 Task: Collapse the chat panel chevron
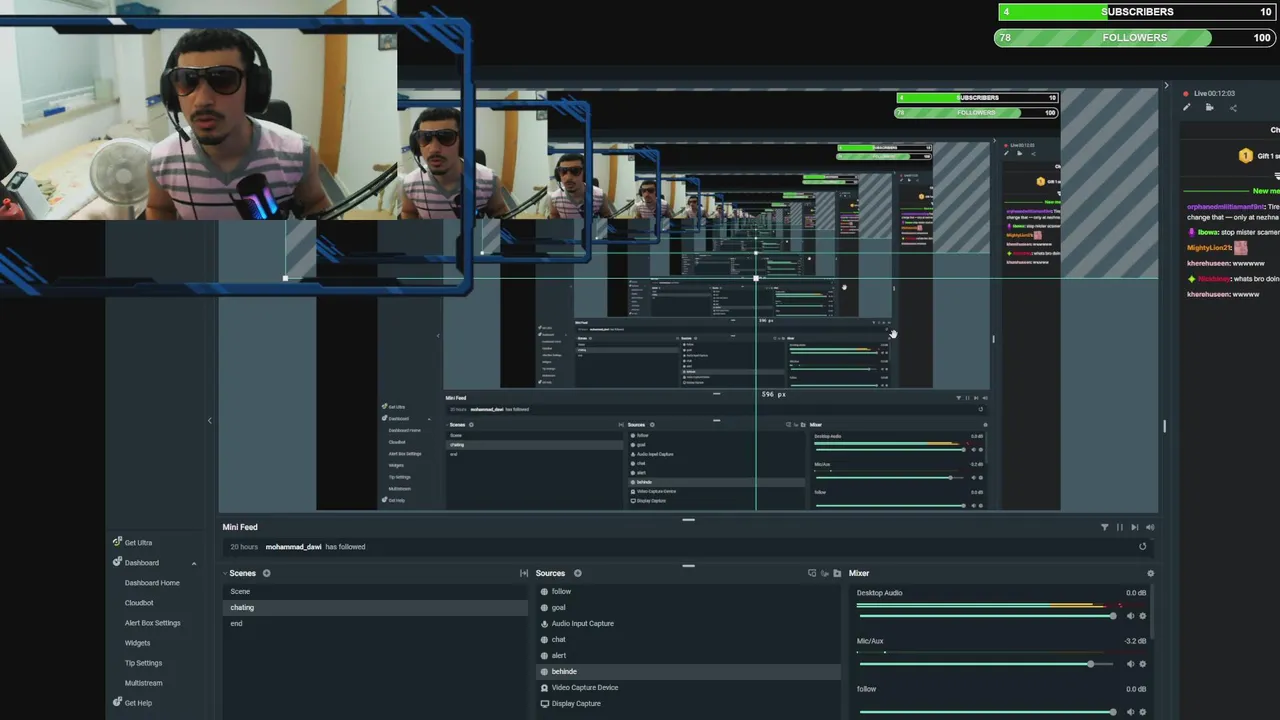[1166, 86]
